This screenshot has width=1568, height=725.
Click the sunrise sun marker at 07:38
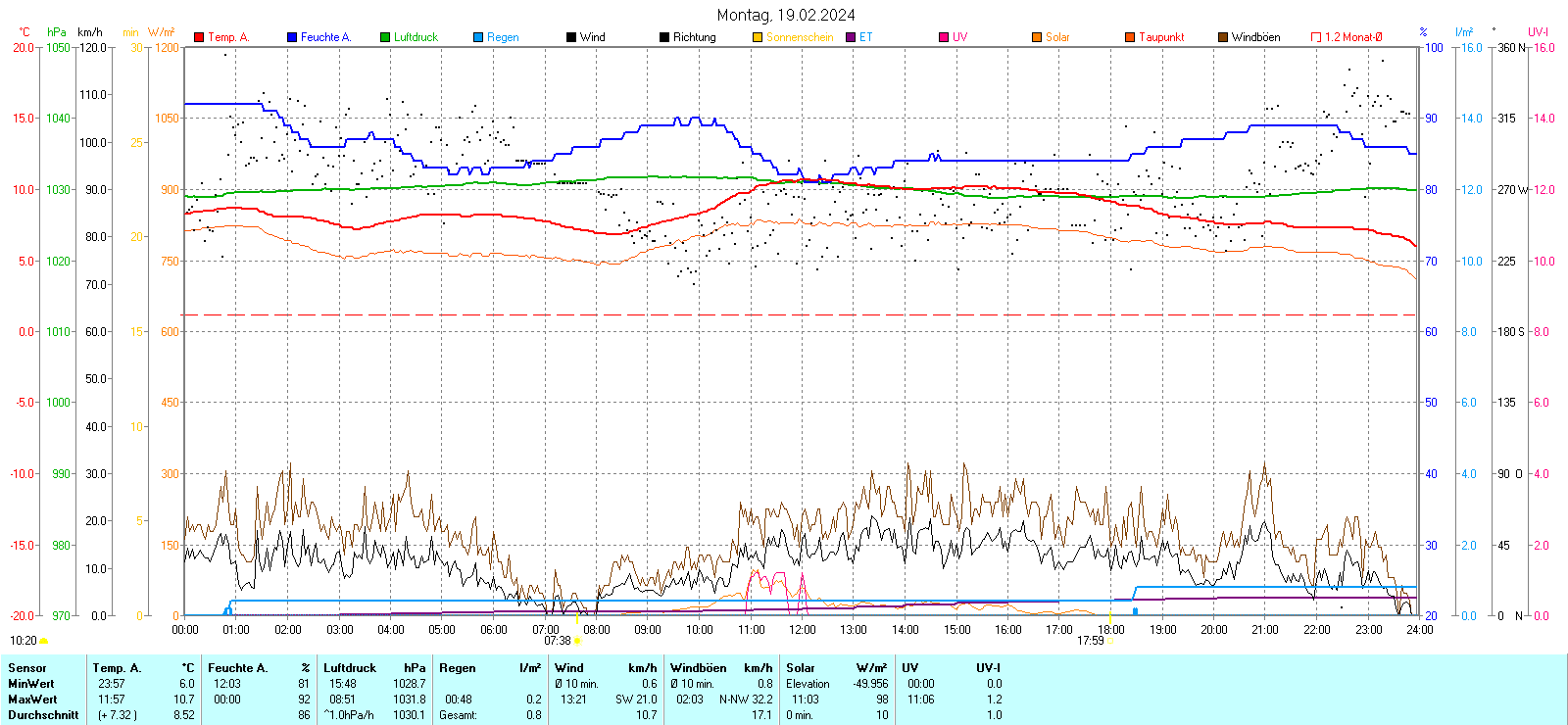pos(577,641)
